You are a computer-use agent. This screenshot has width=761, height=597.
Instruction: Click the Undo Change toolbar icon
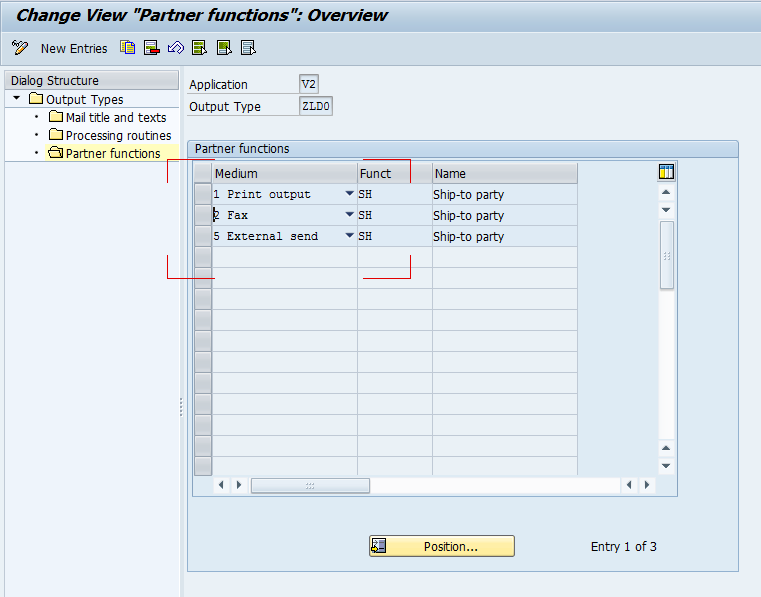click(x=176, y=48)
